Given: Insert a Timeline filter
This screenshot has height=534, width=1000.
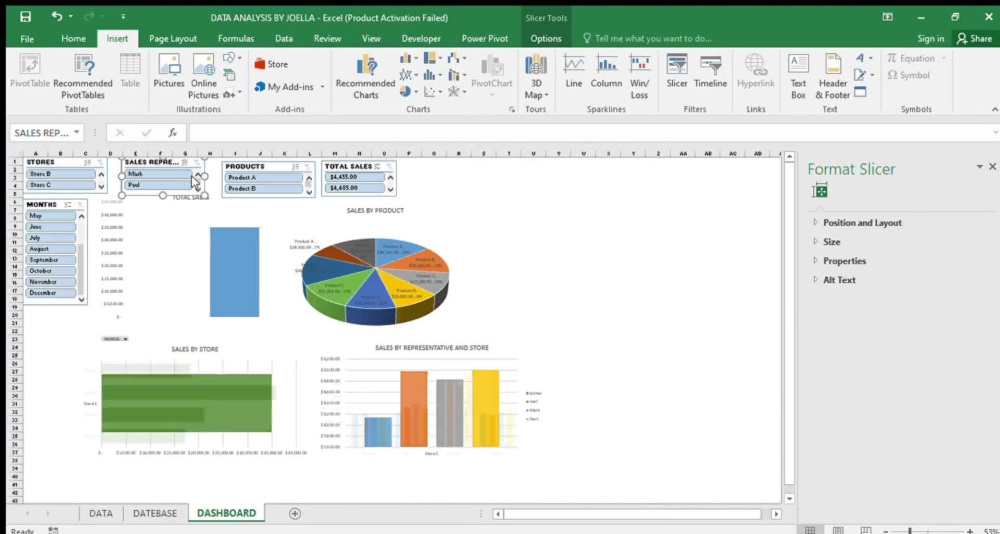Looking at the screenshot, I should (x=710, y=71).
